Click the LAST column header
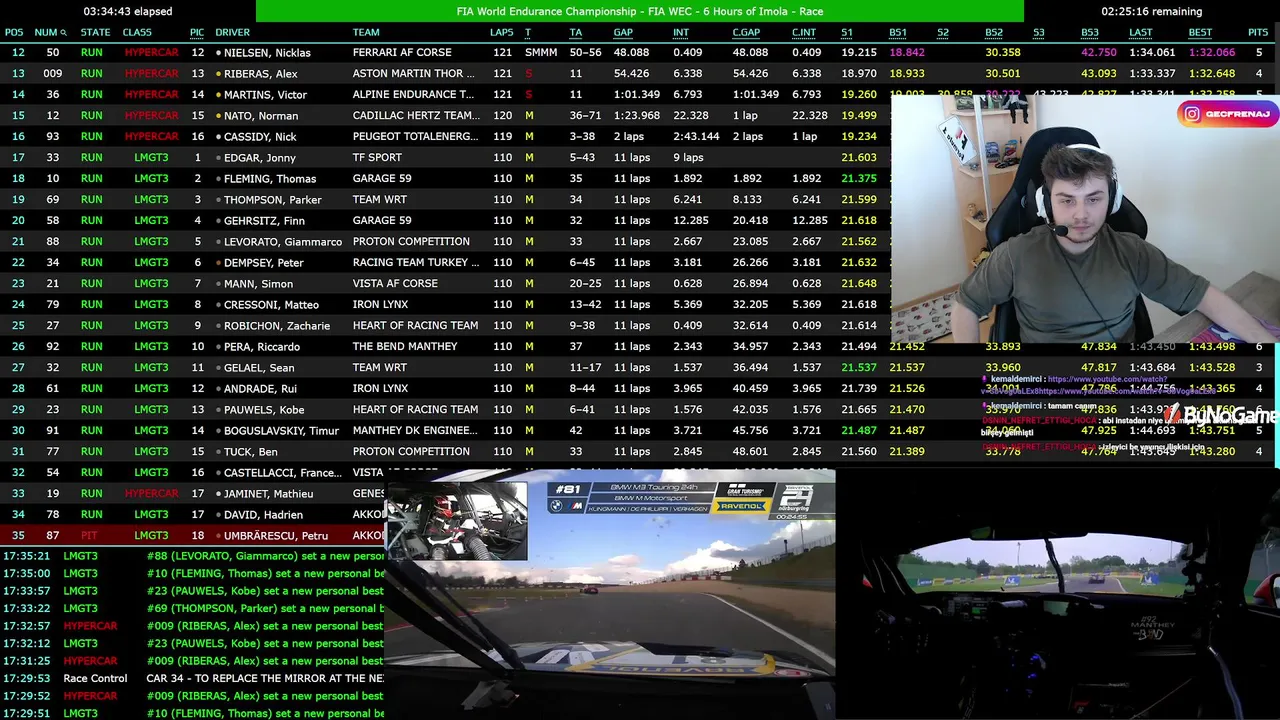Viewport: 1280px width, 720px height. [1141, 33]
